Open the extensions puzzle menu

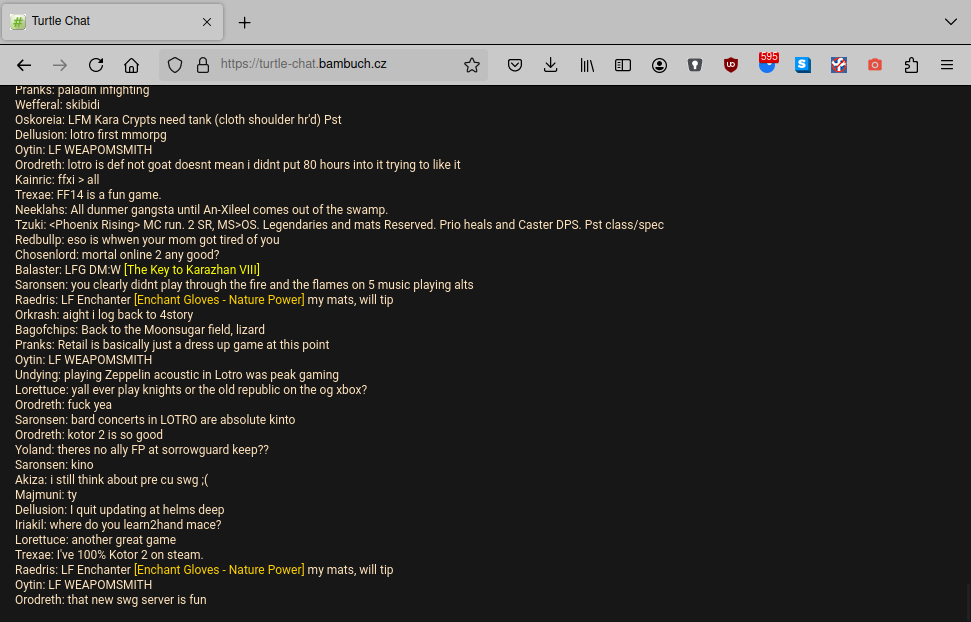[911, 65]
